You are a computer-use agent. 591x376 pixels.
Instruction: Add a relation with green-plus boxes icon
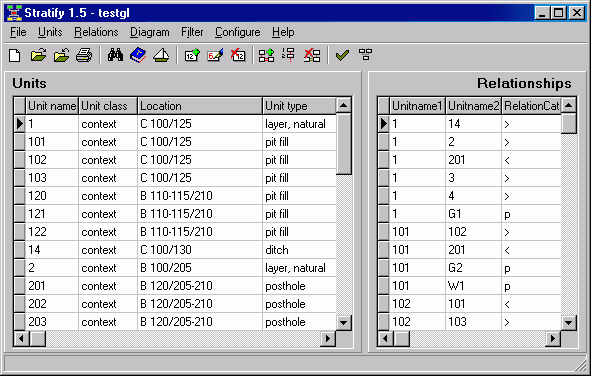pos(266,55)
